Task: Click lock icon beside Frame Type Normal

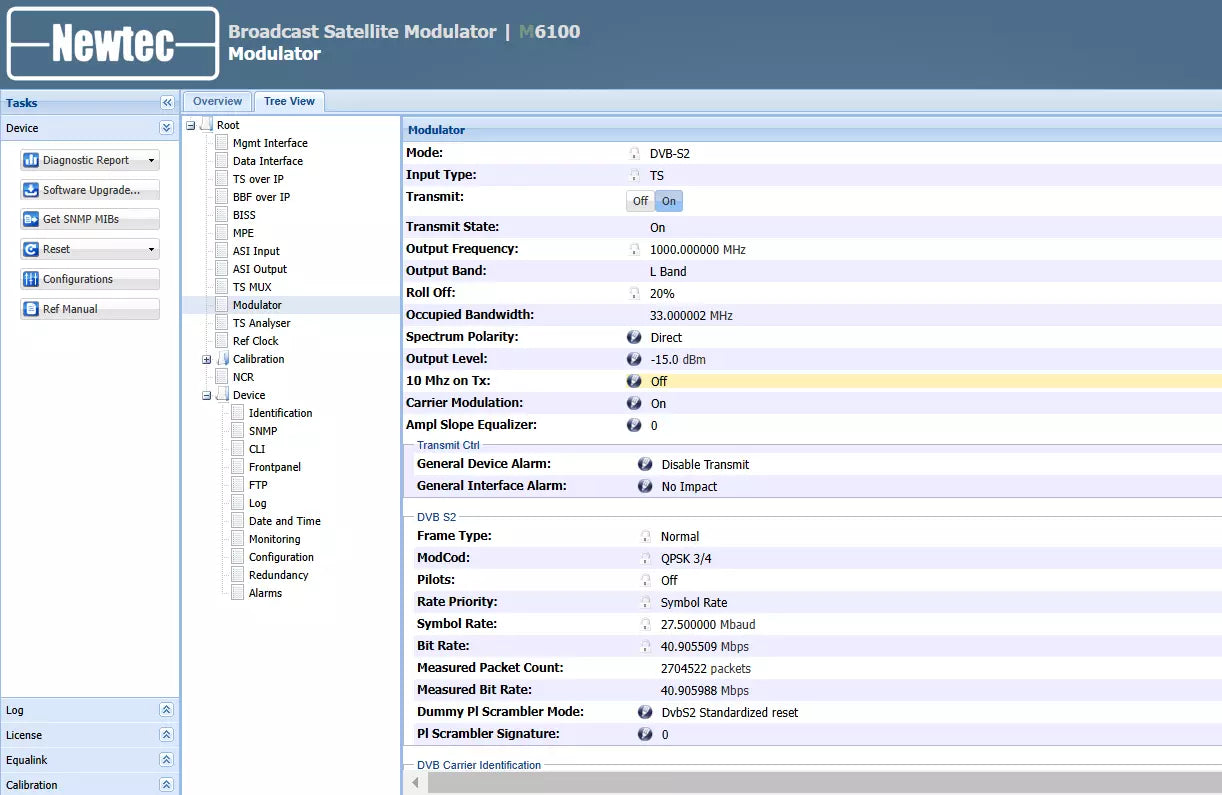Action: tap(645, 536)
